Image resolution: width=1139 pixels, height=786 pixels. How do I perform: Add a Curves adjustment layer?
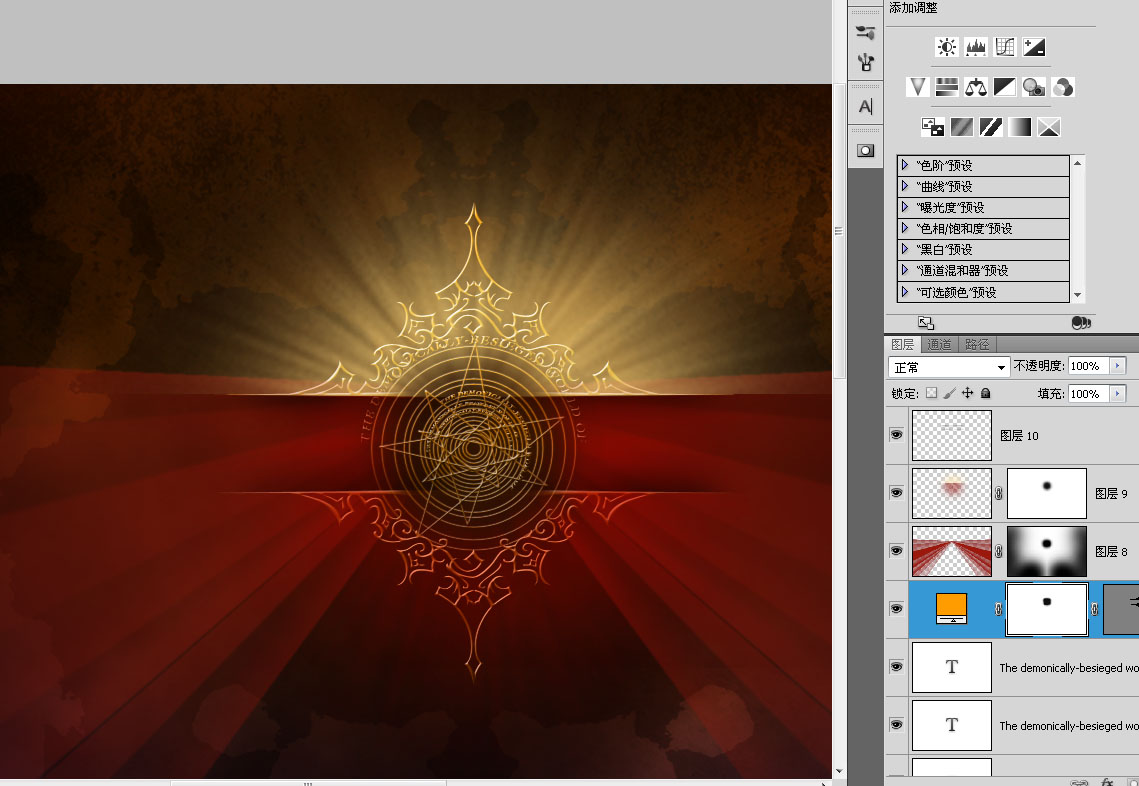pos(1005,47)
